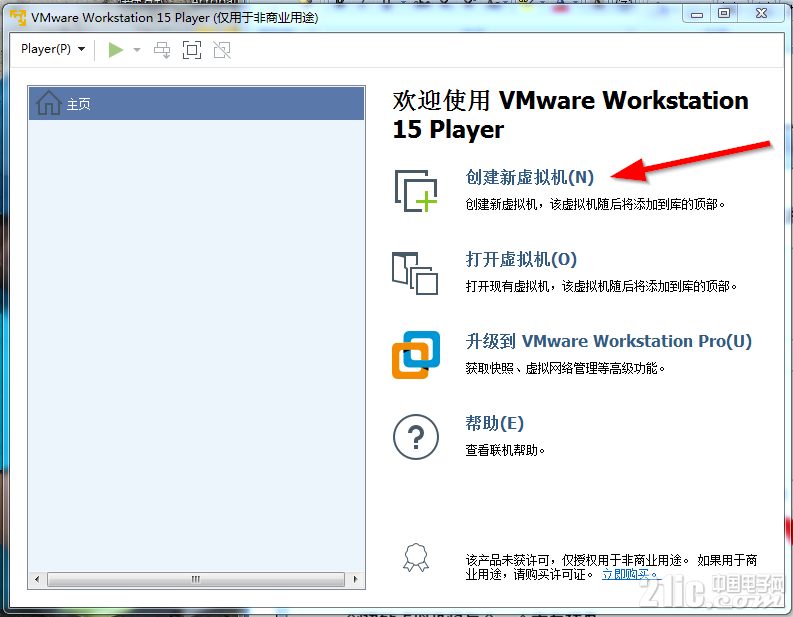Click the 立即购买 buy now link
Screen dimensions: 793x617
pyautogui.click(x=631, y=574)
